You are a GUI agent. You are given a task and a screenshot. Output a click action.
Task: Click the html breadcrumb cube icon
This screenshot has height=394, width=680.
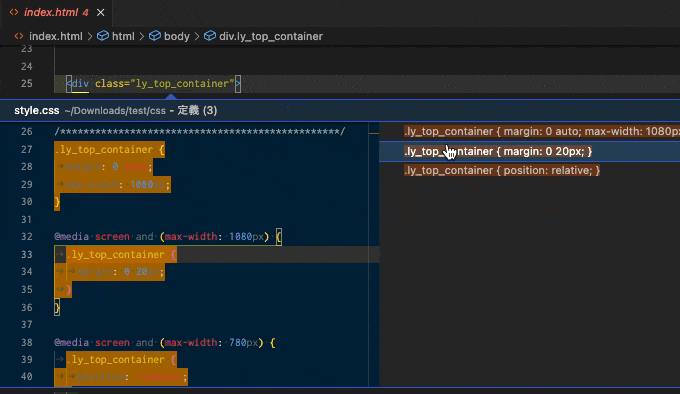[103, 36]
